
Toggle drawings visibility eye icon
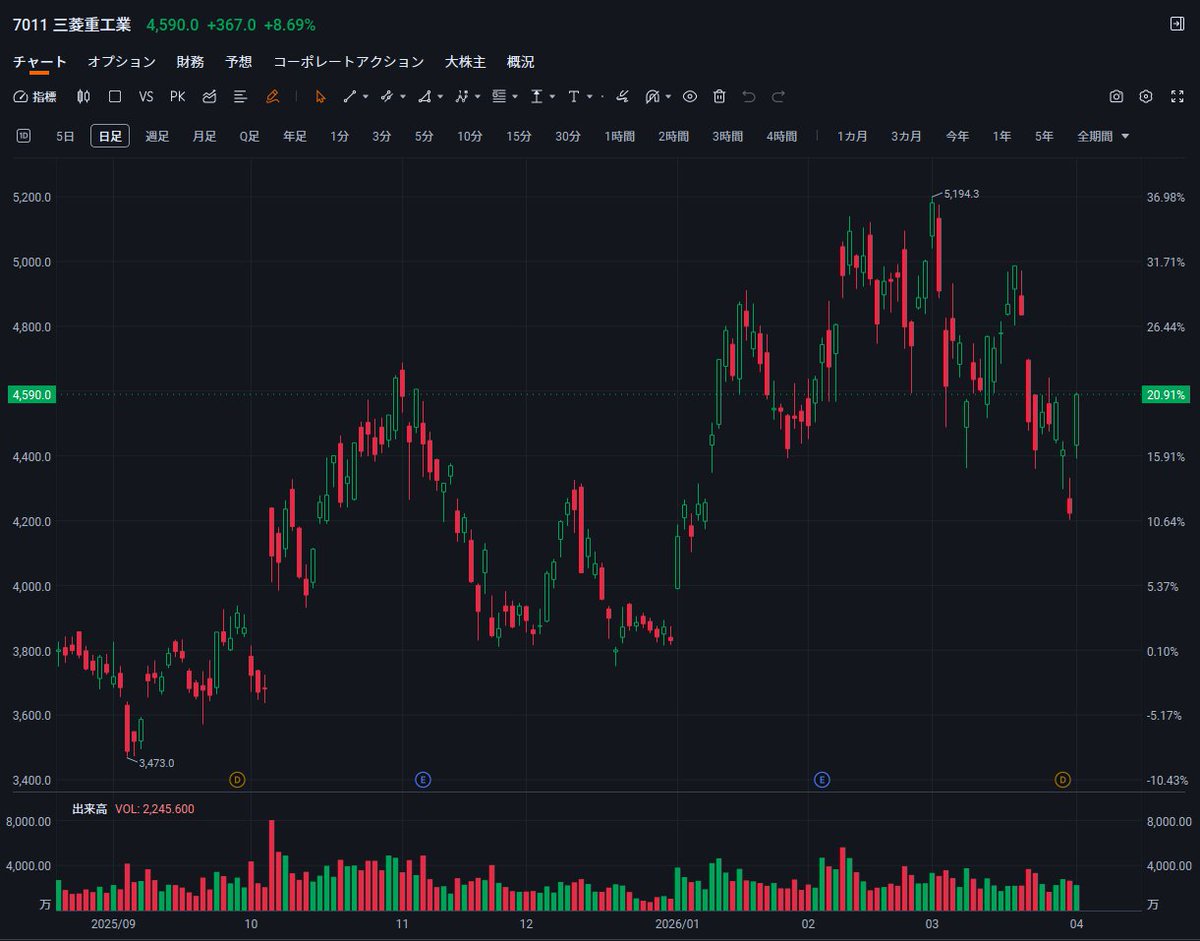(x=689, y=97)
